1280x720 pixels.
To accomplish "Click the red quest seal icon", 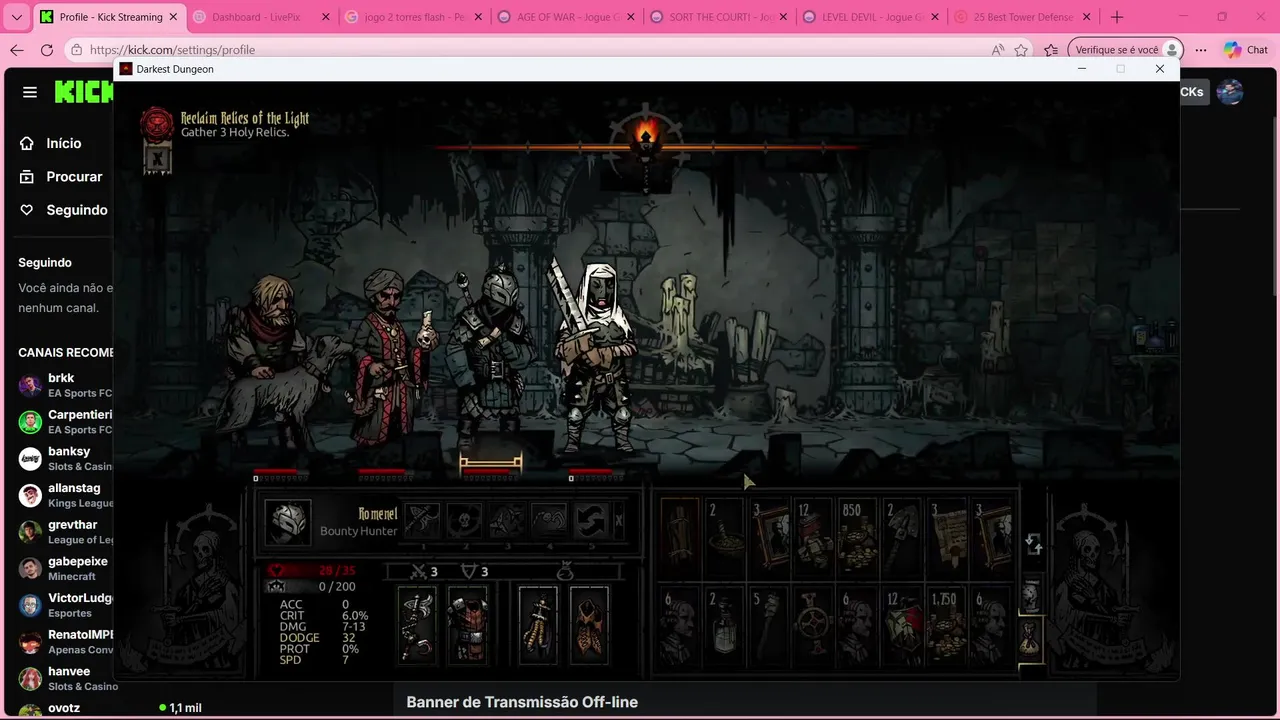I will (x=156, y=124).
